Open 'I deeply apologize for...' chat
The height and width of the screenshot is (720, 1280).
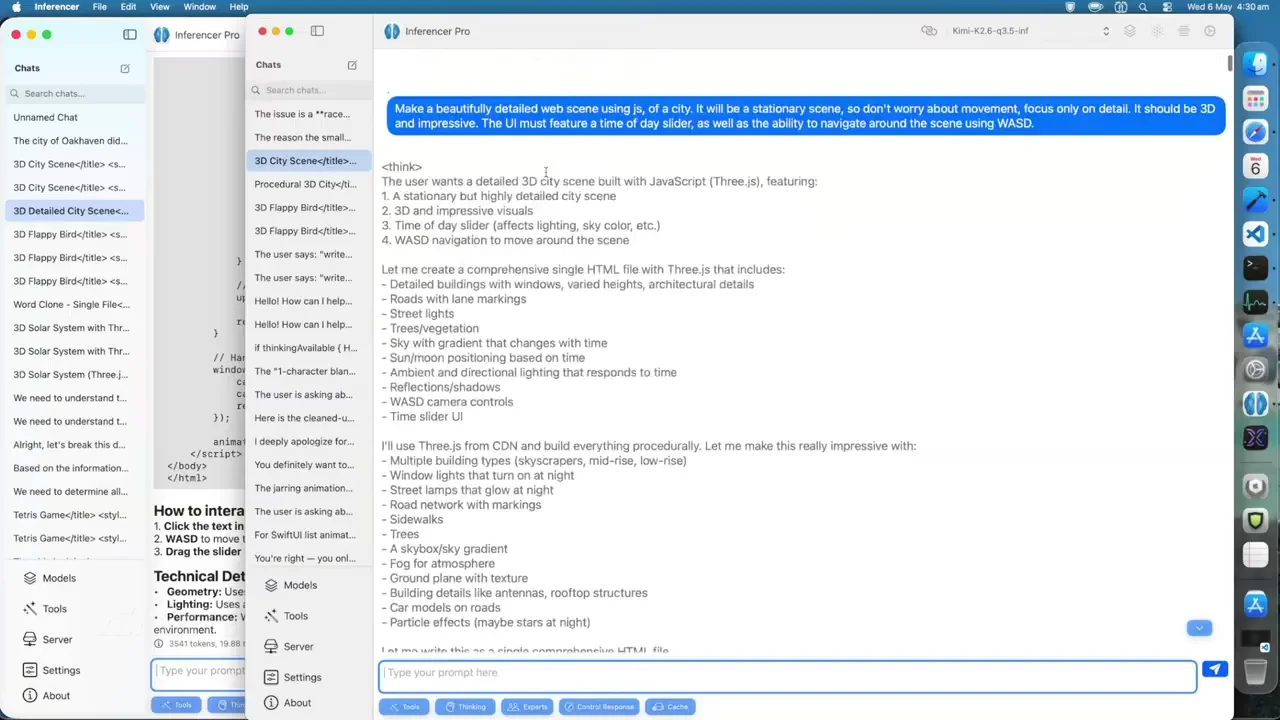click(x=305, y=441)
